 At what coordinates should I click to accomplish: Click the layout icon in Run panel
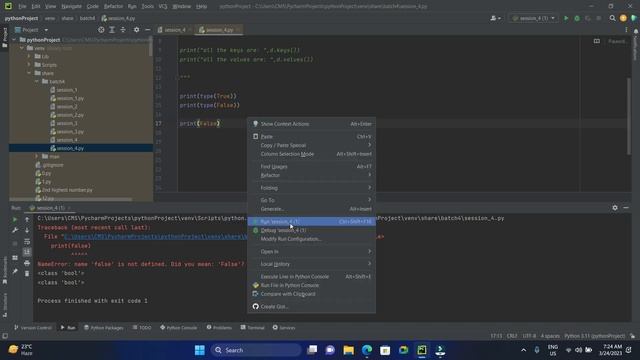(15, 258)
